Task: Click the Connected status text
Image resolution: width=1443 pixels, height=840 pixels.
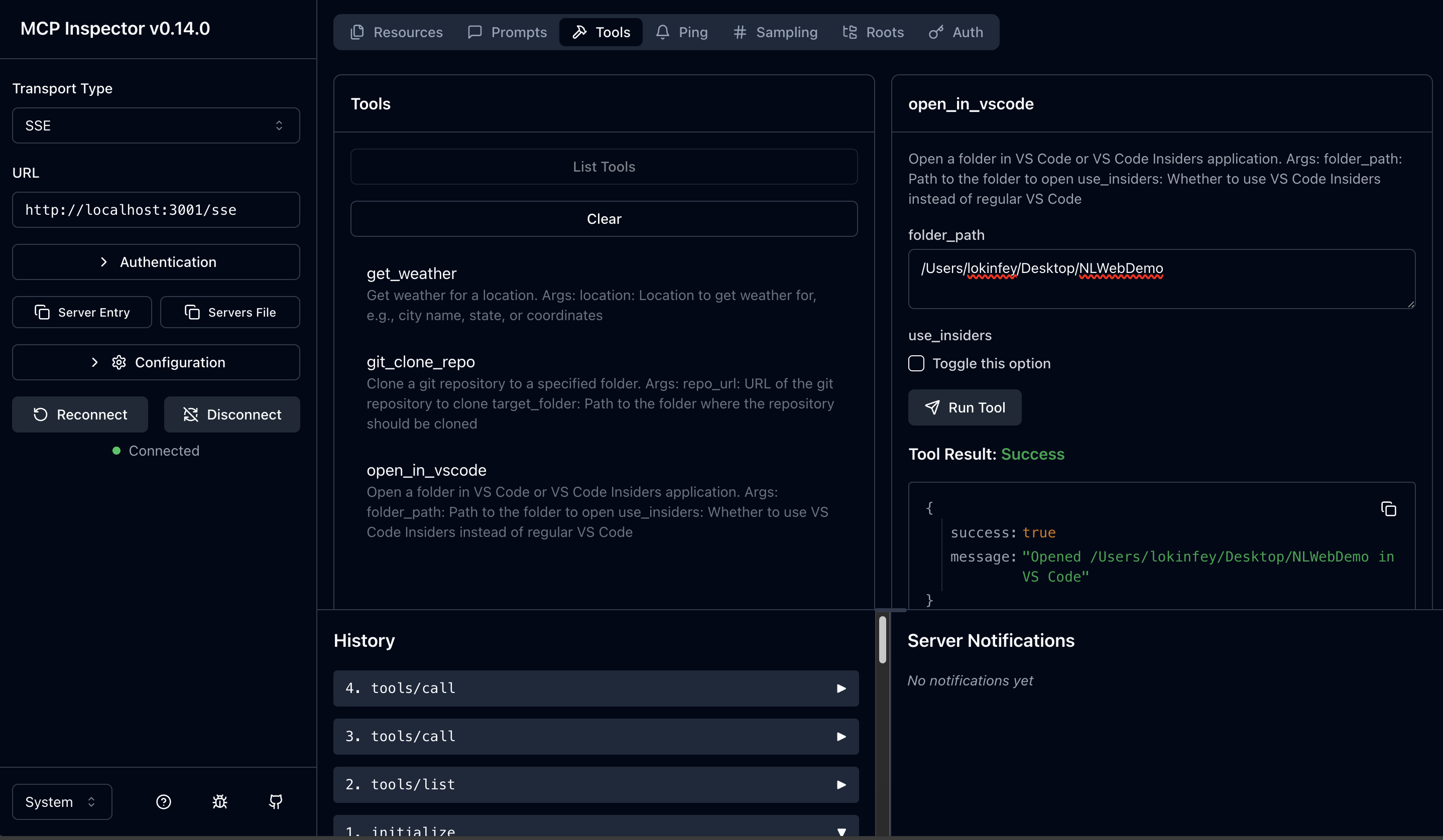Action: coord(164,450)
